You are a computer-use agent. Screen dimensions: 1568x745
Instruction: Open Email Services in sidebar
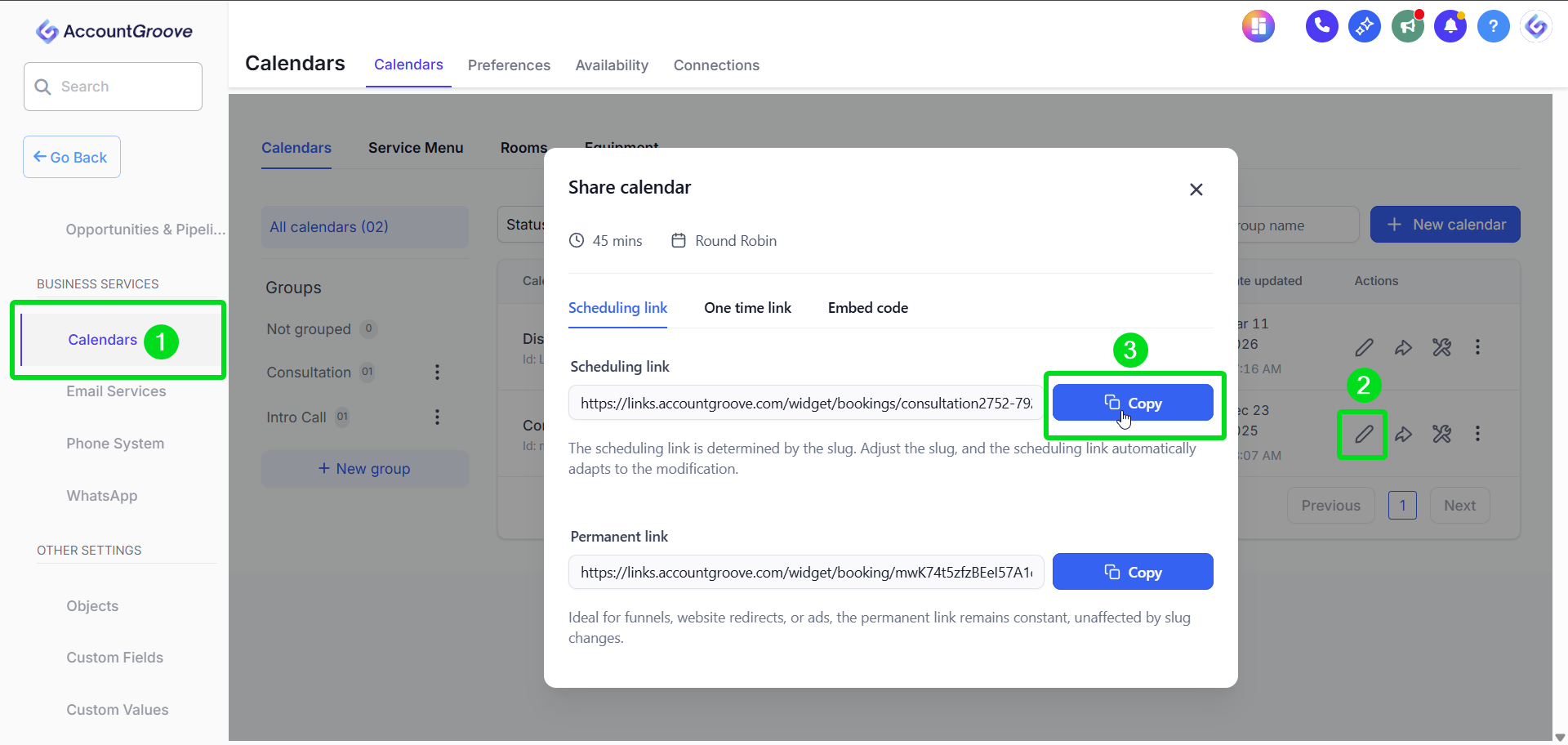(116, 391)
